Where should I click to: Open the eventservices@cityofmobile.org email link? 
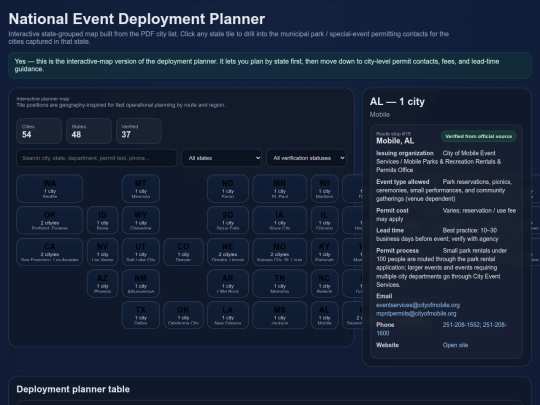point(418,305)
